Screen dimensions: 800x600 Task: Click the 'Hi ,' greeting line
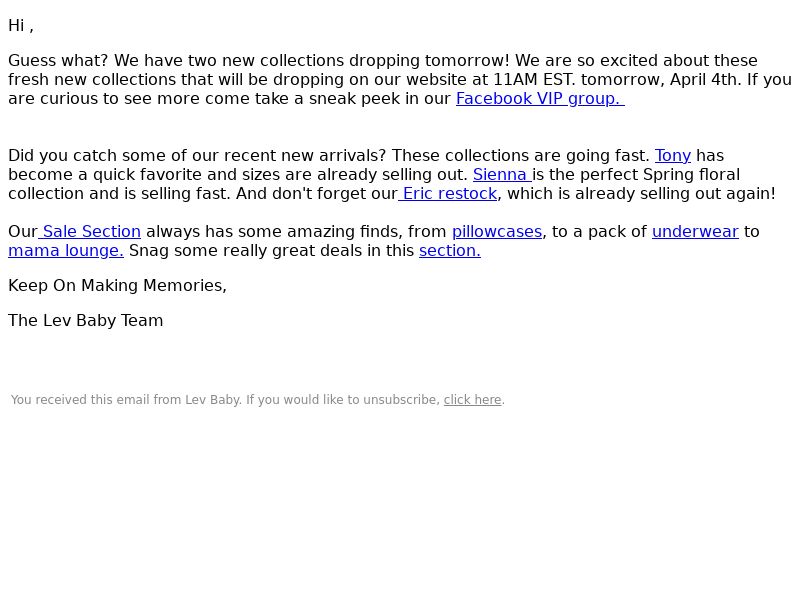tap(21, 26)
